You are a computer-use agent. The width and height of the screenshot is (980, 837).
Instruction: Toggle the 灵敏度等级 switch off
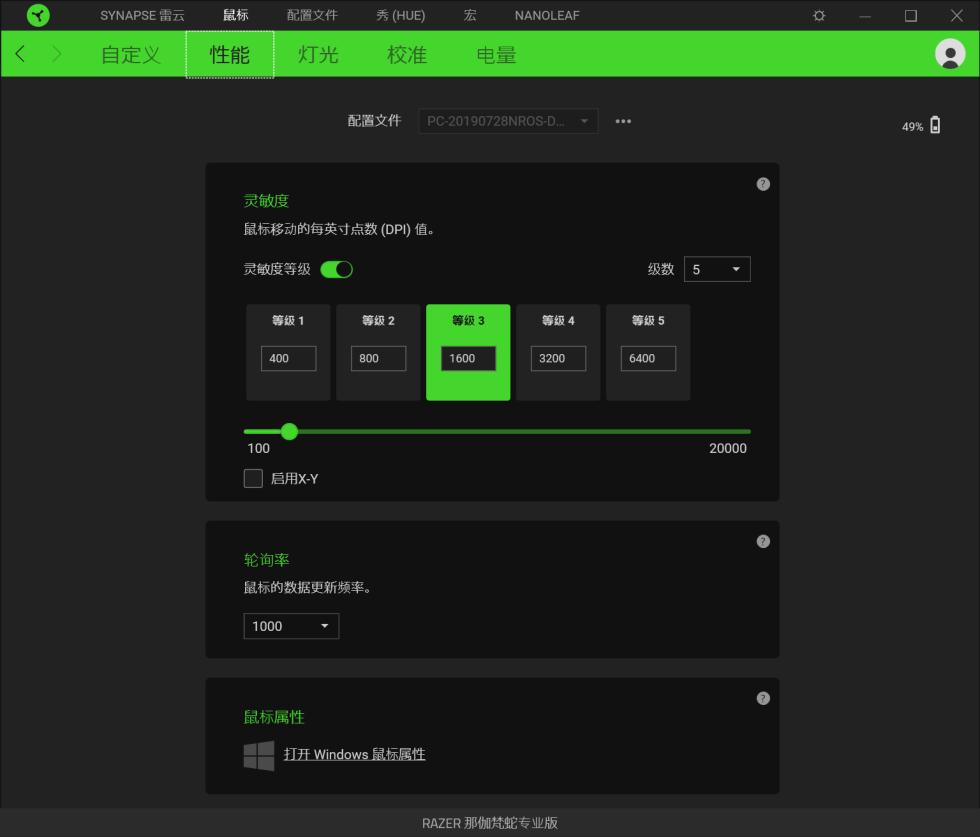point(337,269)
